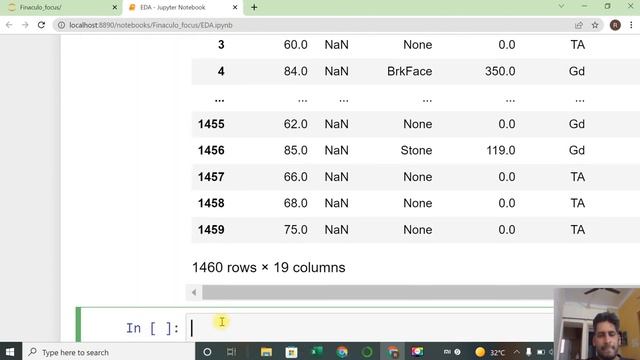Click the row index 1455 cell
640x360 pixels.
[x=211, y=124]
